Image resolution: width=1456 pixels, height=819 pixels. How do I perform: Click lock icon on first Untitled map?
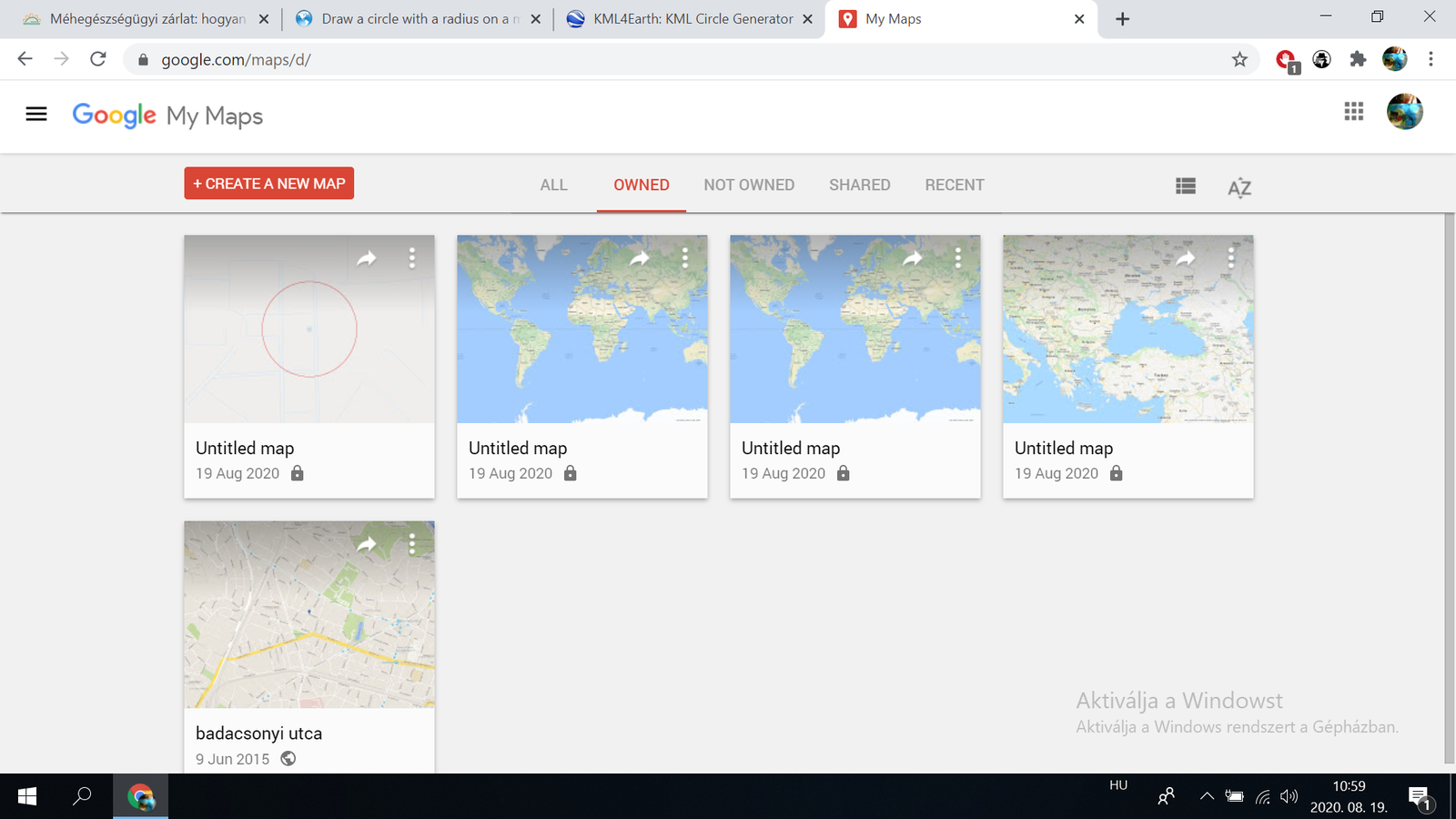(x=298, y=473)
